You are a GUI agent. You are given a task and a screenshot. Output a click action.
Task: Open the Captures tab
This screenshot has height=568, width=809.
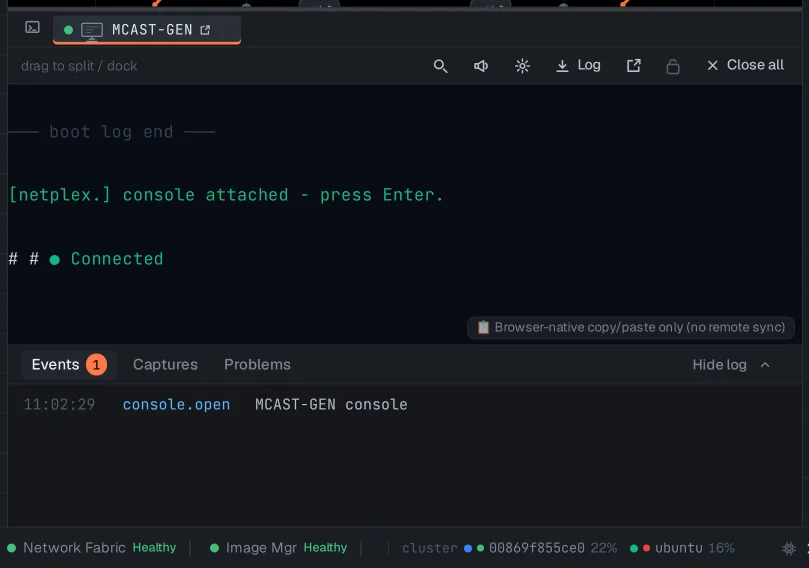tap(165, 365)
